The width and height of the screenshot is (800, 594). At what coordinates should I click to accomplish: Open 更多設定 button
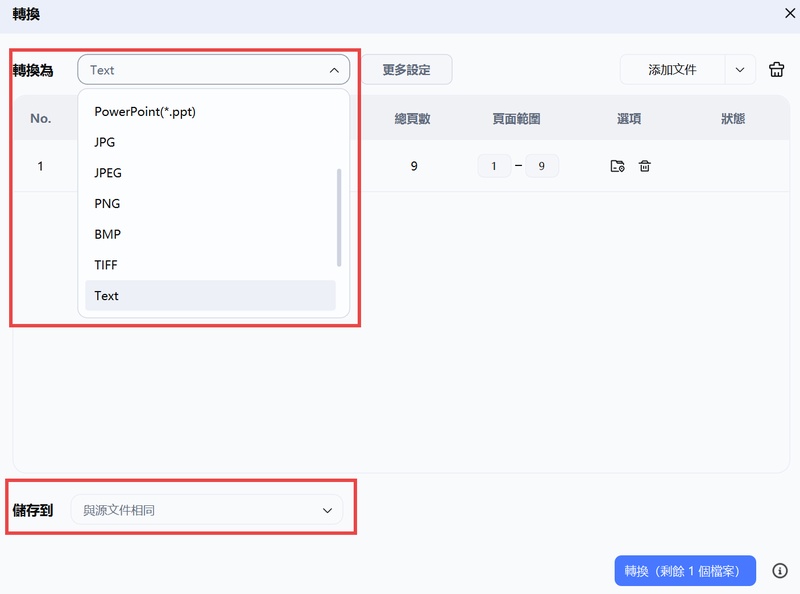click(407, 69)
